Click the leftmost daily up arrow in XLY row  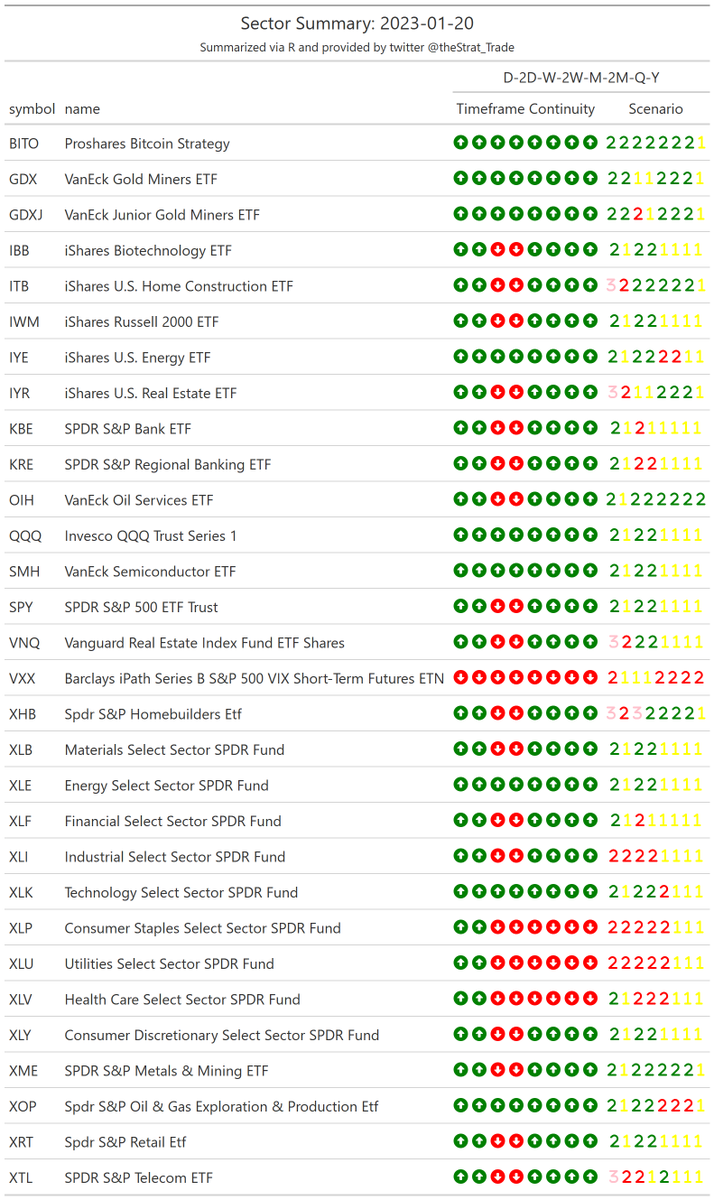461,1035
